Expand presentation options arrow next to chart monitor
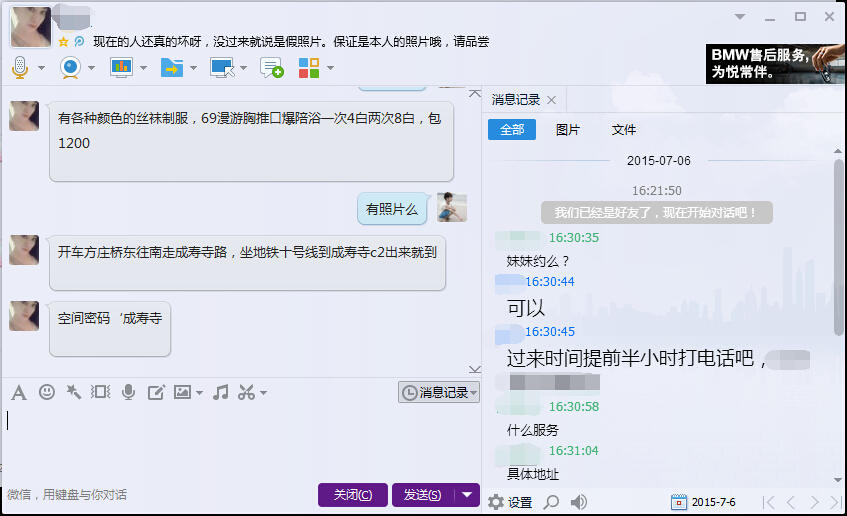 [143, 68]
